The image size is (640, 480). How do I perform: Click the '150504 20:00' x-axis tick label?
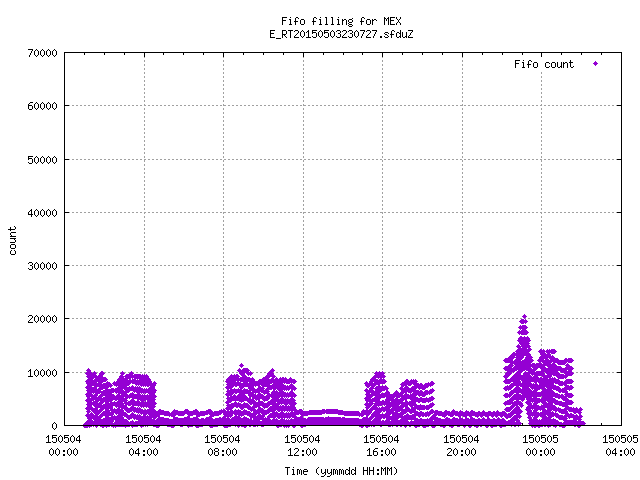click(x=461, y=446)
